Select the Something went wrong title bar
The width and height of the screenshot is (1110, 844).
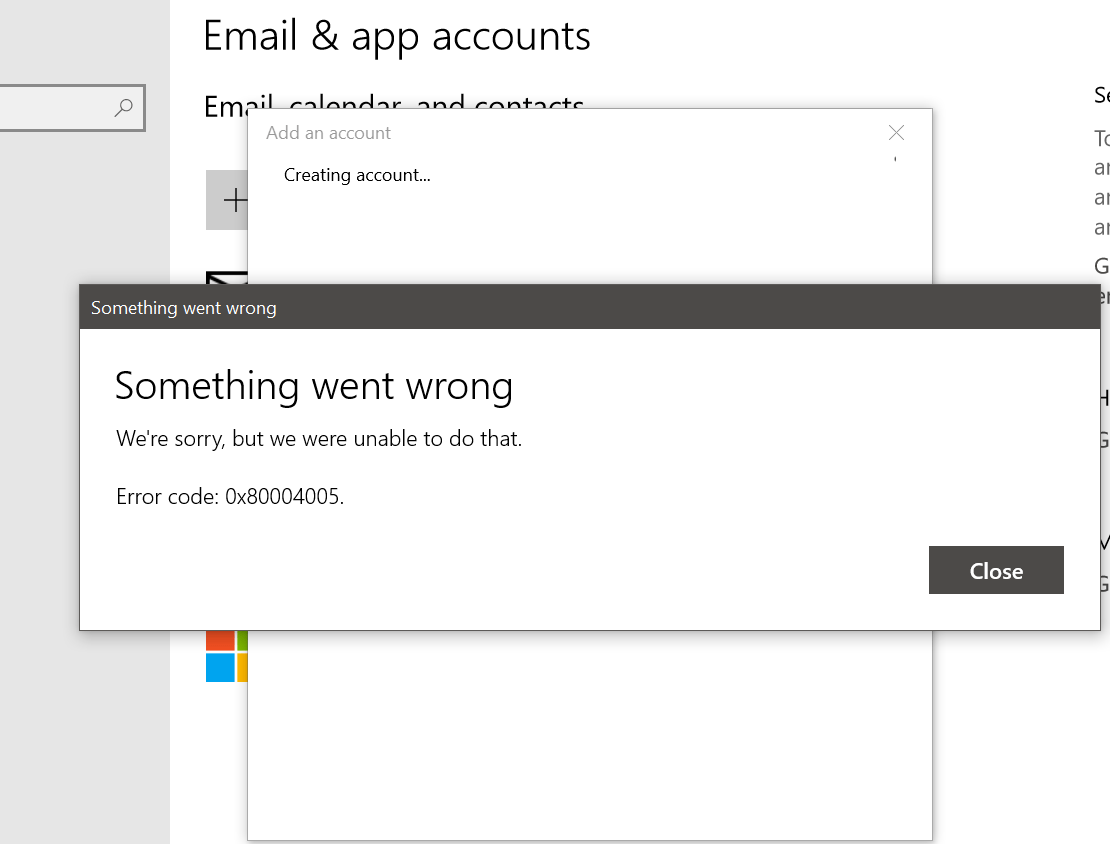pos(183,307)
